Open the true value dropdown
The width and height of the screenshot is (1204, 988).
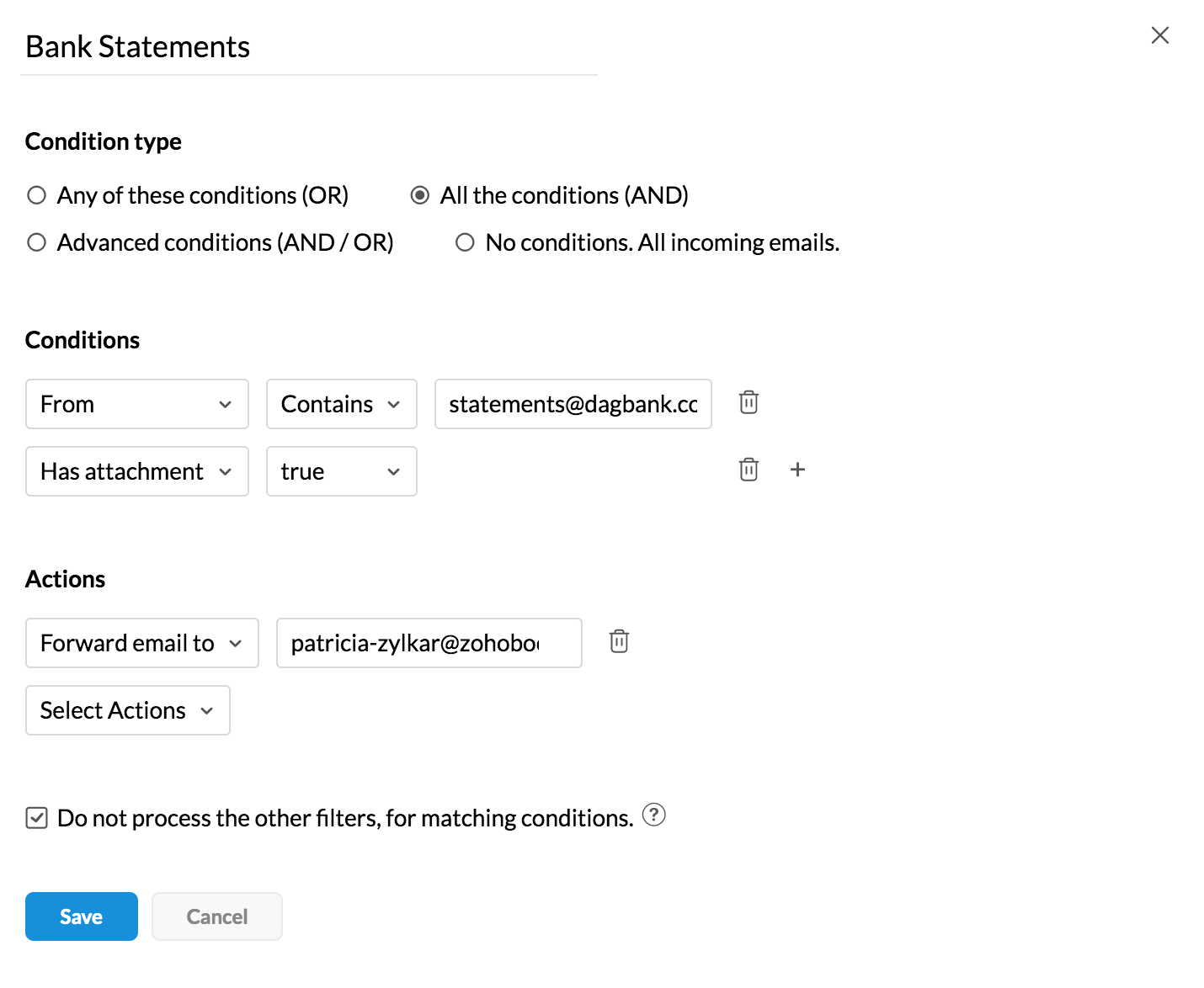coord(341,471)
